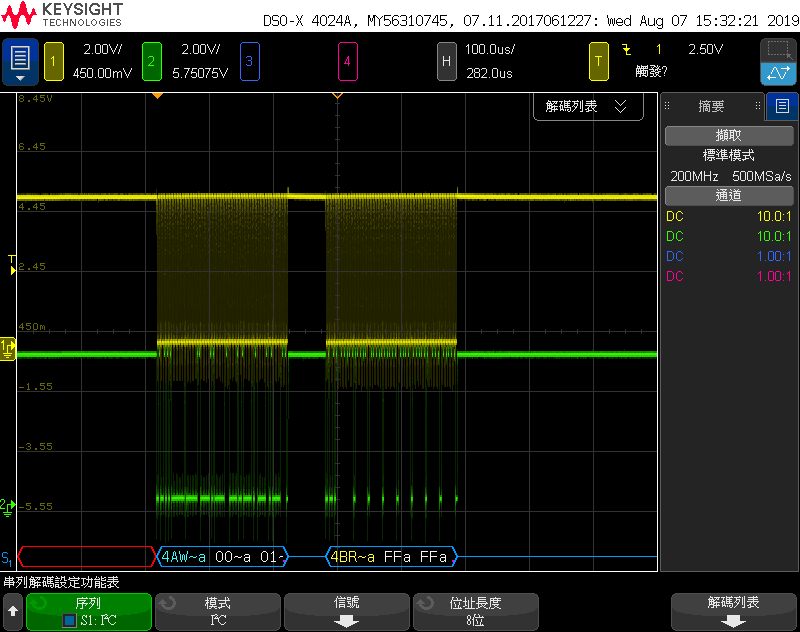Viewport: 800px width, 632px height.
Task: Click the red undecoded bus segment
Action: pos(87,557)
